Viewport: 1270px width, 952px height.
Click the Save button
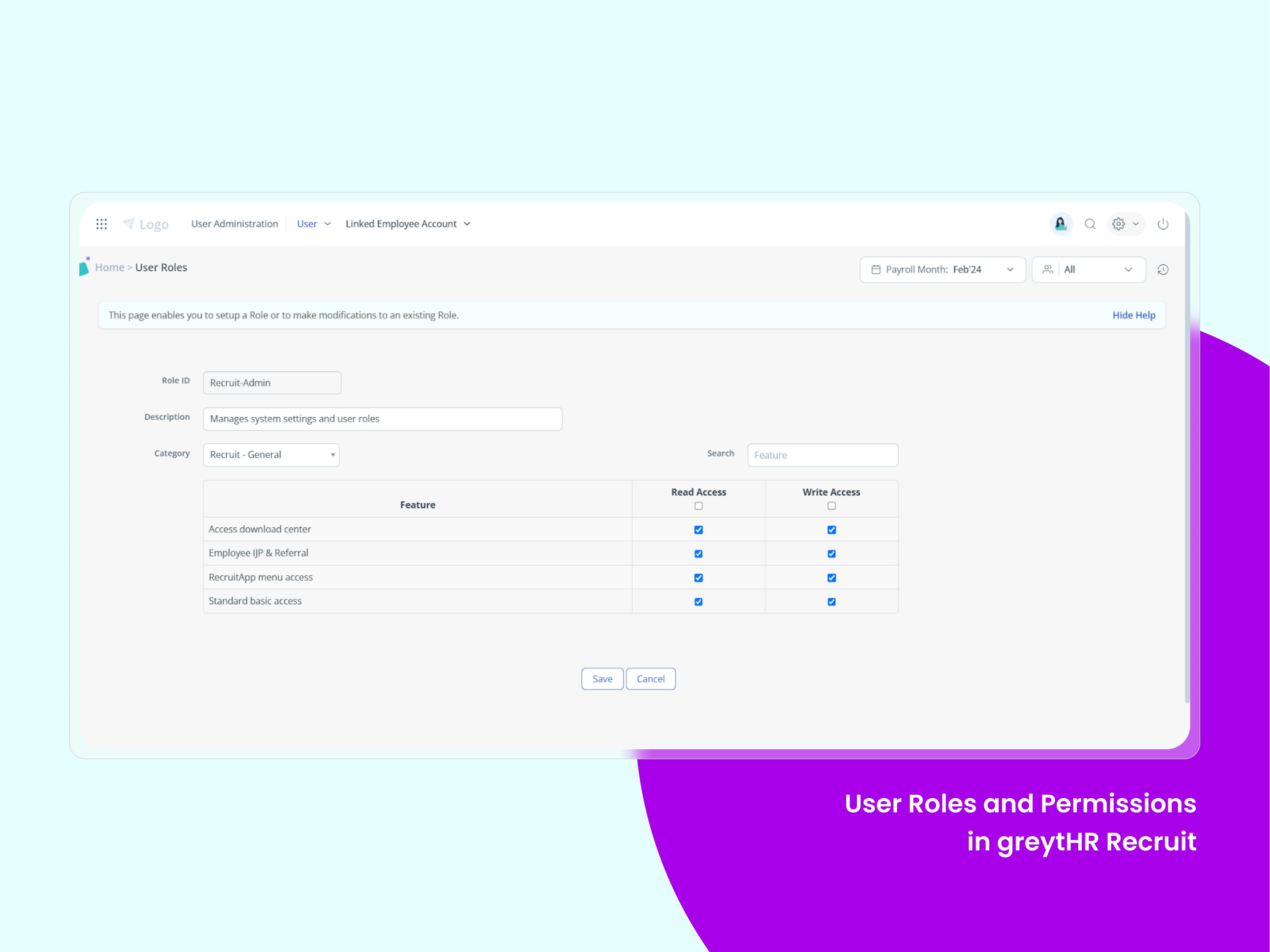pyautogui.click(x=602, y=679)
